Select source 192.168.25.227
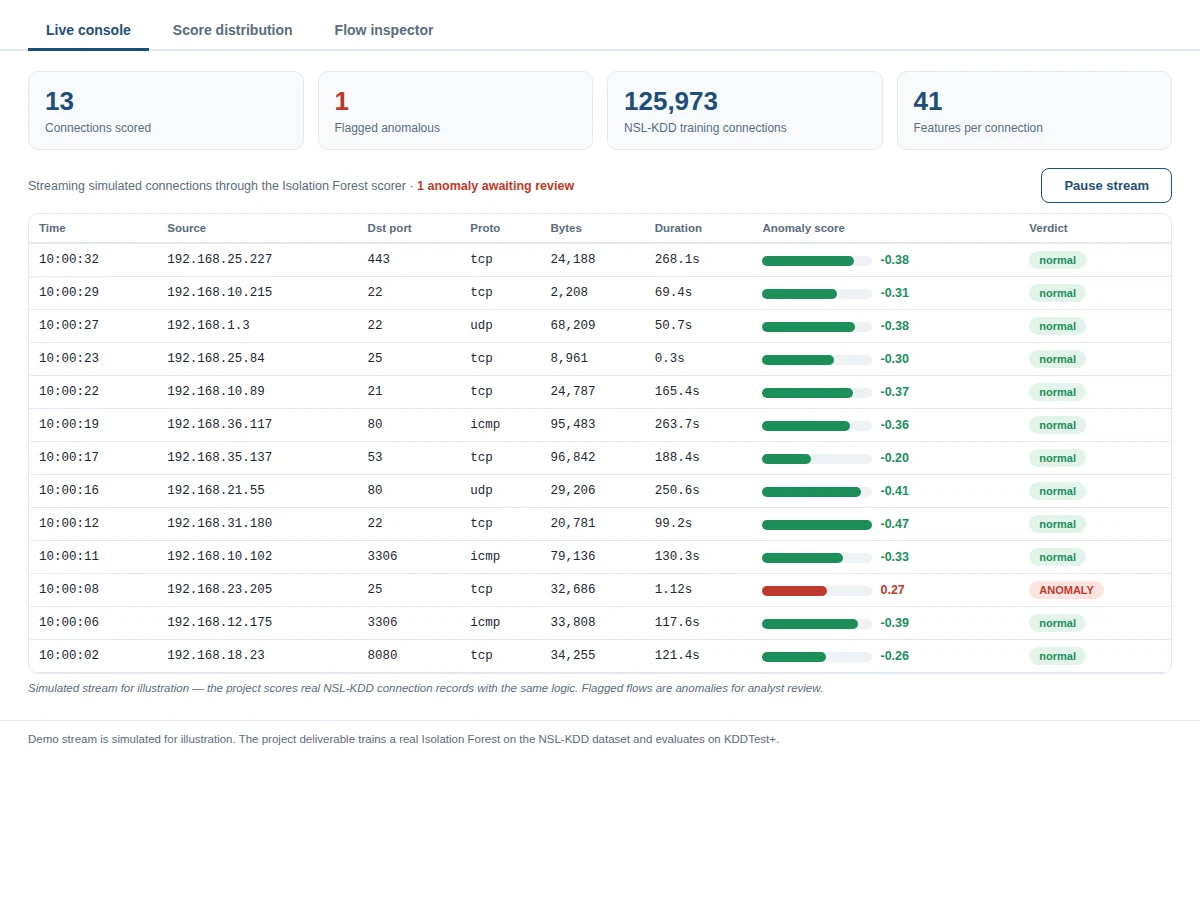The width and height of the screenshot is (1200, 900). coord(220,260)
